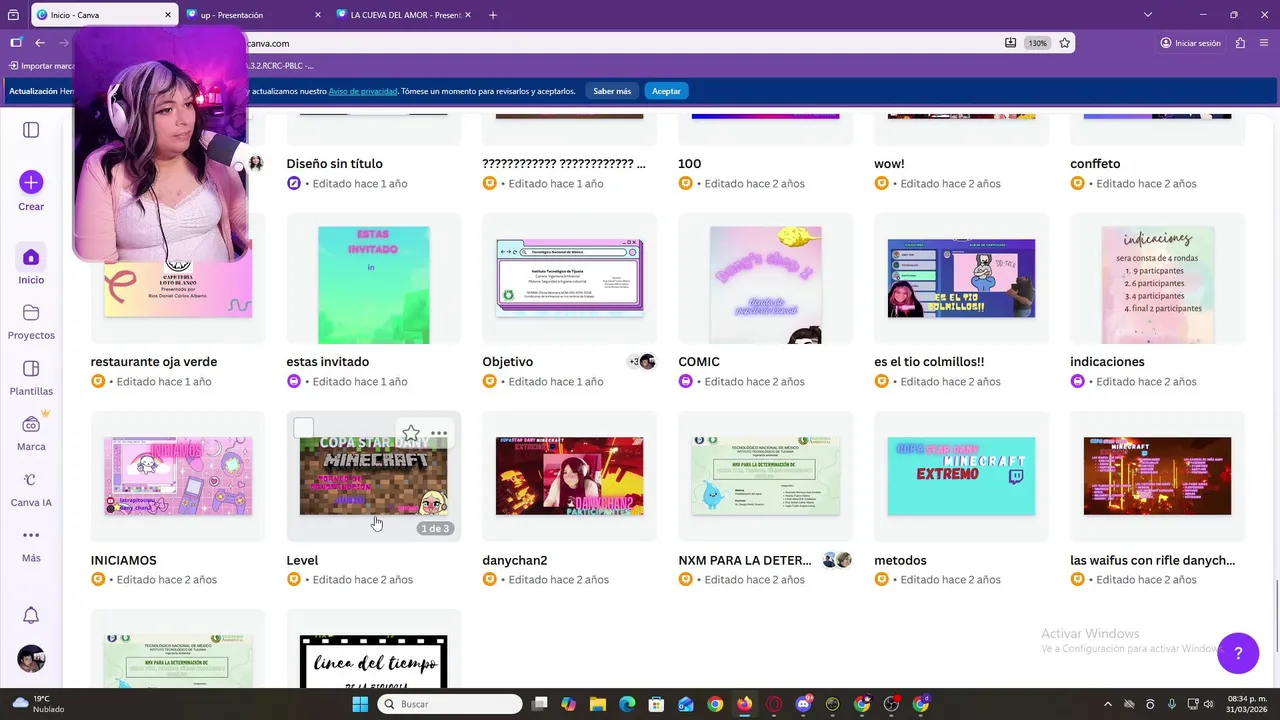Click 130% zoom level indicator
The width and height of the screenshot is (1280, 720).
tap(1038, 43)
